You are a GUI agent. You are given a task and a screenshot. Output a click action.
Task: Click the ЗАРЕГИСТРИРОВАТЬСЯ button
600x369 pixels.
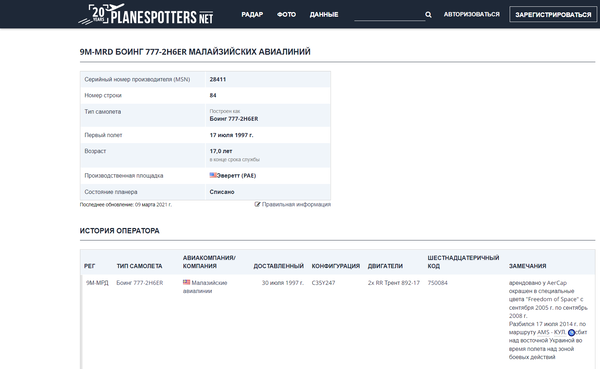click(x=553, y=15)
